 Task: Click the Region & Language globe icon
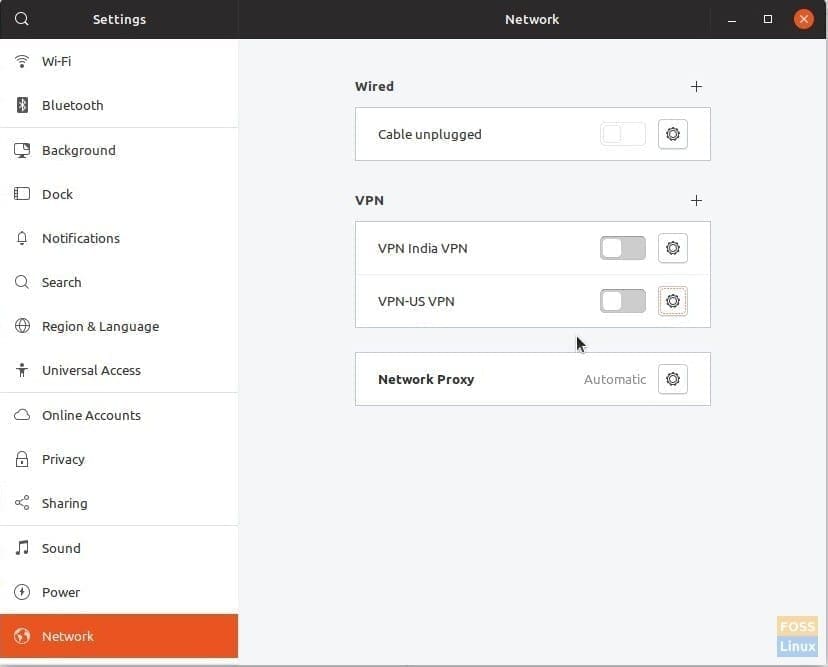[22, 326]
